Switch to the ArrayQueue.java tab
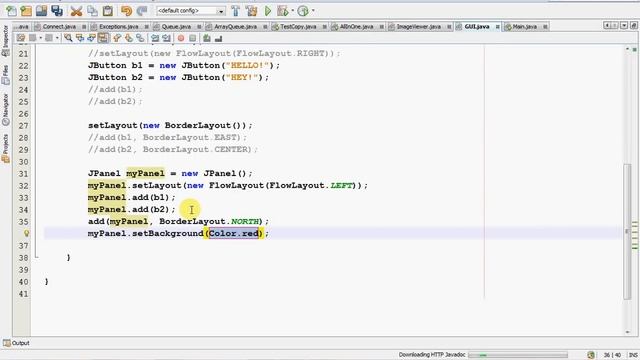Screen dimensions: 640x360 click(236, 27)
